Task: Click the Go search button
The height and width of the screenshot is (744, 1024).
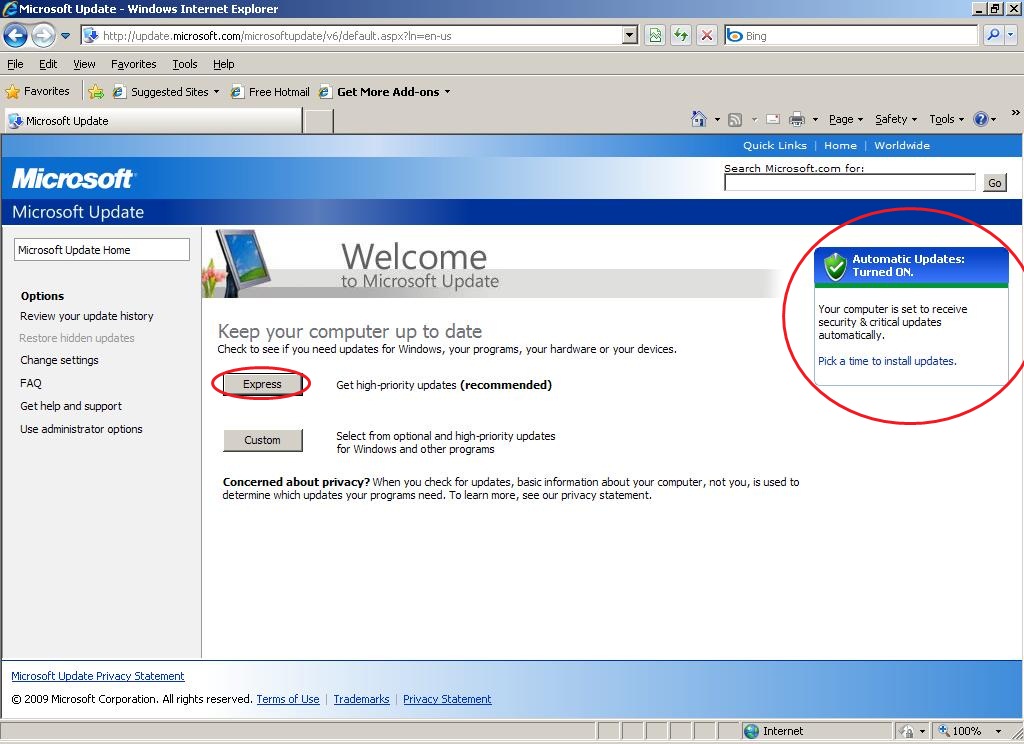Action: click(995, 183)
